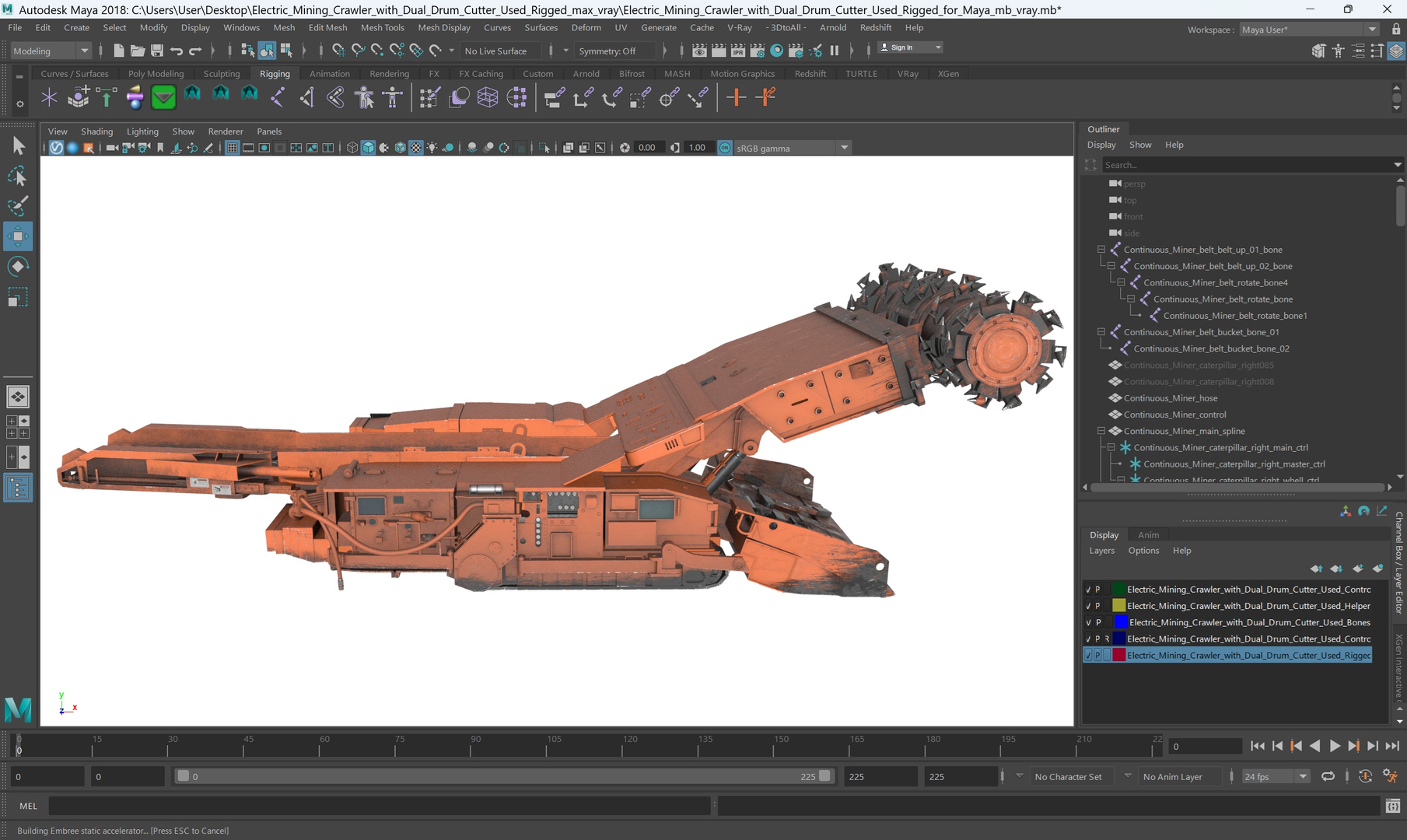This screenshot has height=840, width=1407.
Task: Choose the Paint Selection tool
Action: coord(17,206)
